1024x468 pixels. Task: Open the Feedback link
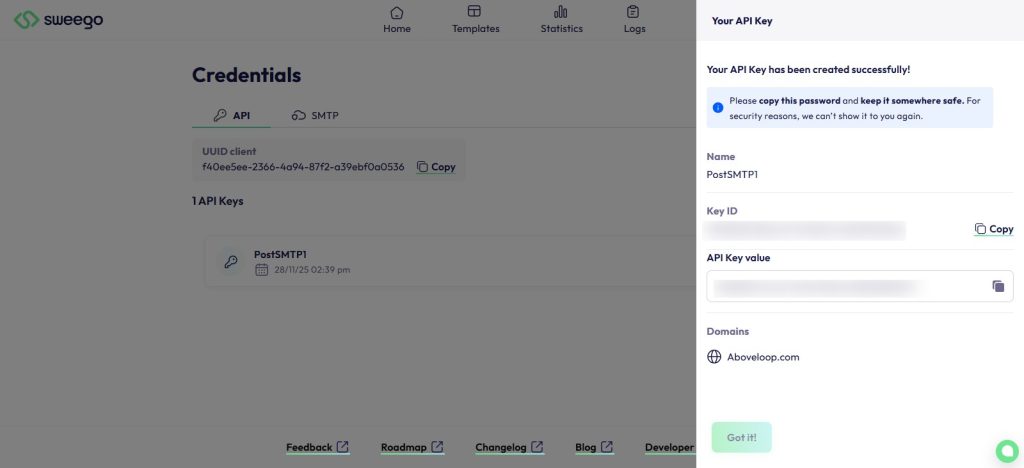[x=317, y=447]
